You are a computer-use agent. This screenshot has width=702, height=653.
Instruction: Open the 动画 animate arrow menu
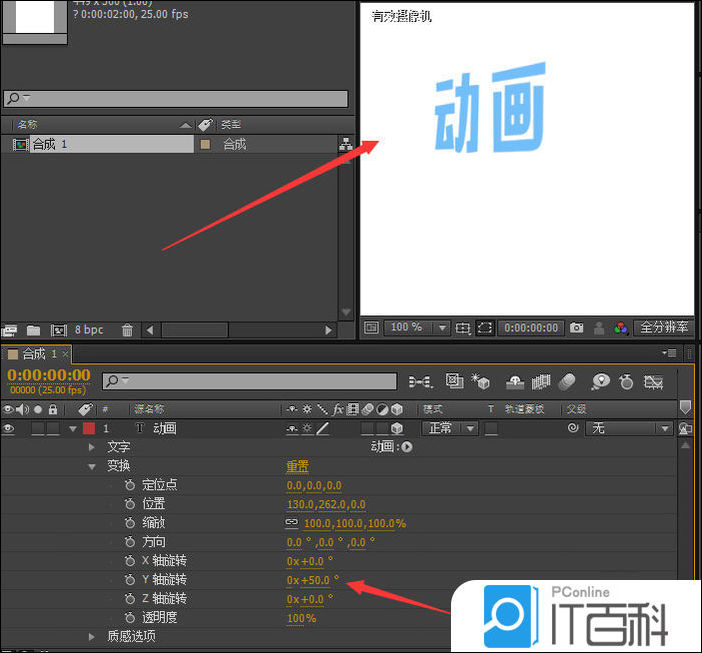407,447
